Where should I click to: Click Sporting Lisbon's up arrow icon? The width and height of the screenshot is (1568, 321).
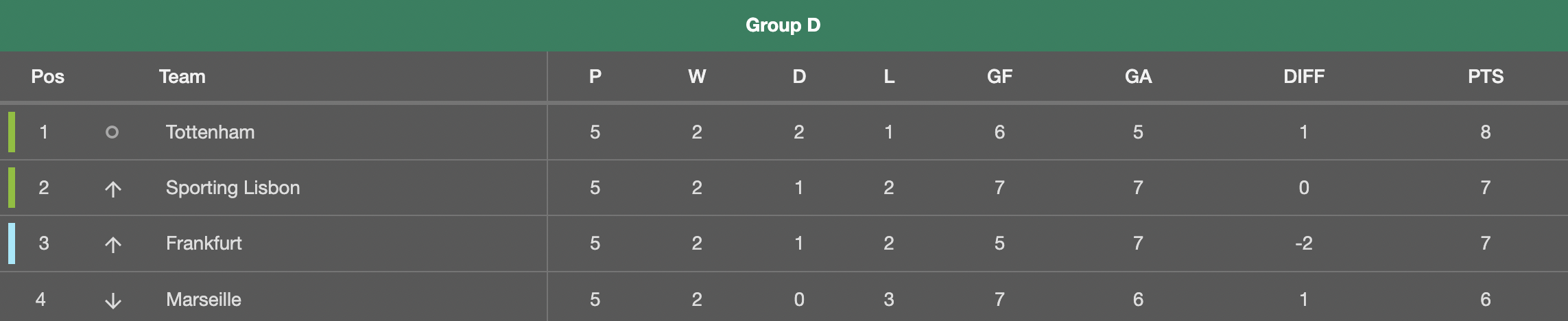113,189
